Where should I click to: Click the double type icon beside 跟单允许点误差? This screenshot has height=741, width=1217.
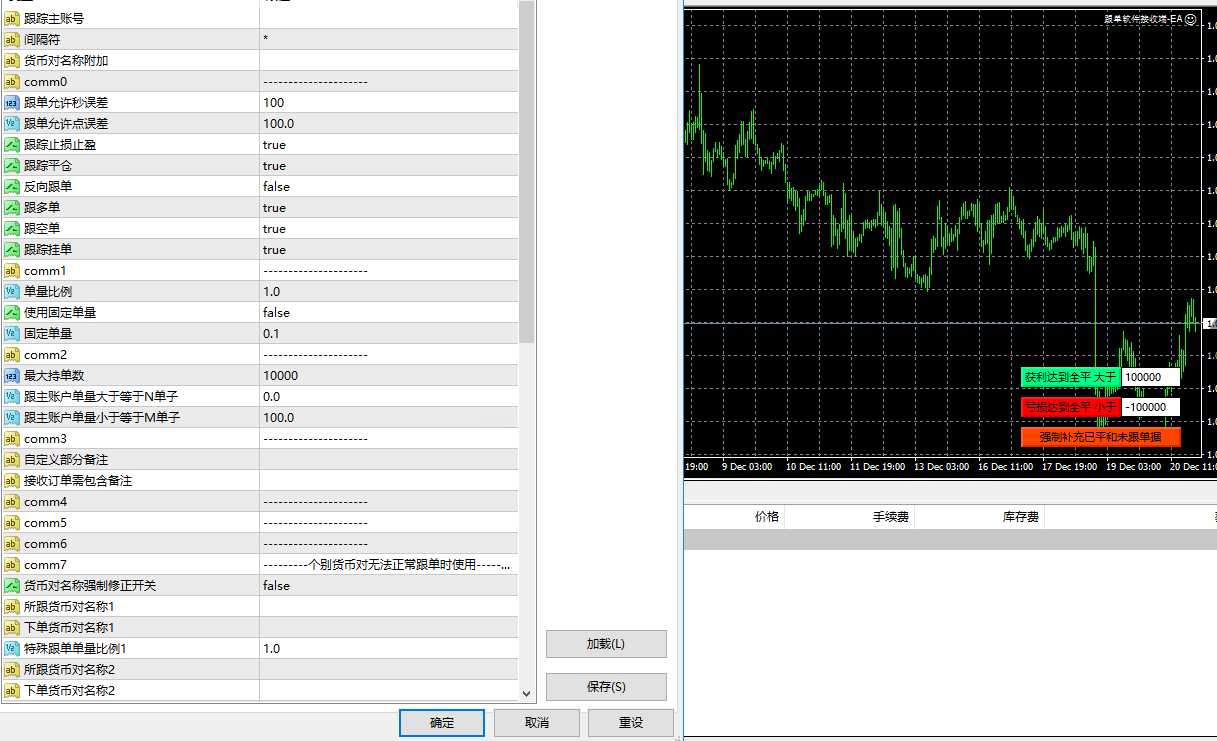pyautogui.click(x=12, y=123)
